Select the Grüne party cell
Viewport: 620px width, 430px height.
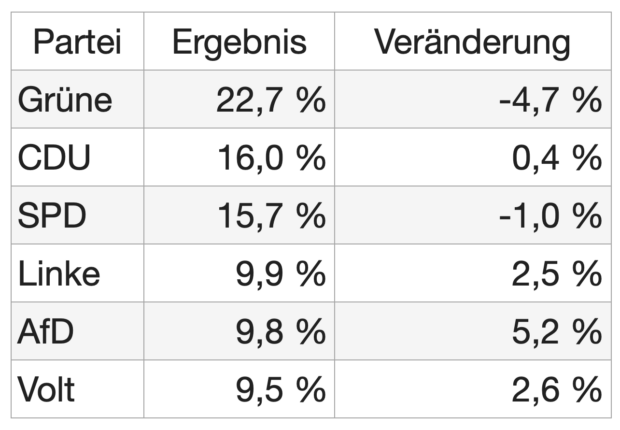coord(66,100)
